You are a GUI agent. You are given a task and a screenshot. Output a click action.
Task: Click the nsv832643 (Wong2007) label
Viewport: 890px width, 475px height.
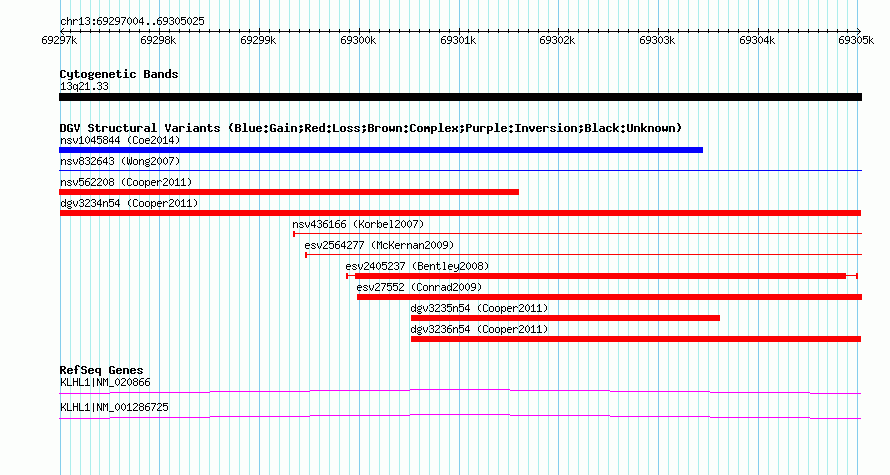pyautogui.click(x=120, y=161)
